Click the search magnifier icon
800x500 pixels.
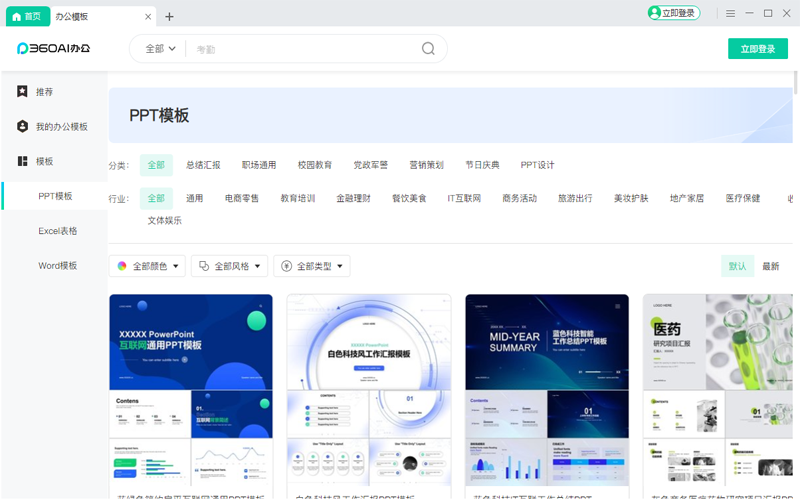pyautogui.click(x=428, y=49)
